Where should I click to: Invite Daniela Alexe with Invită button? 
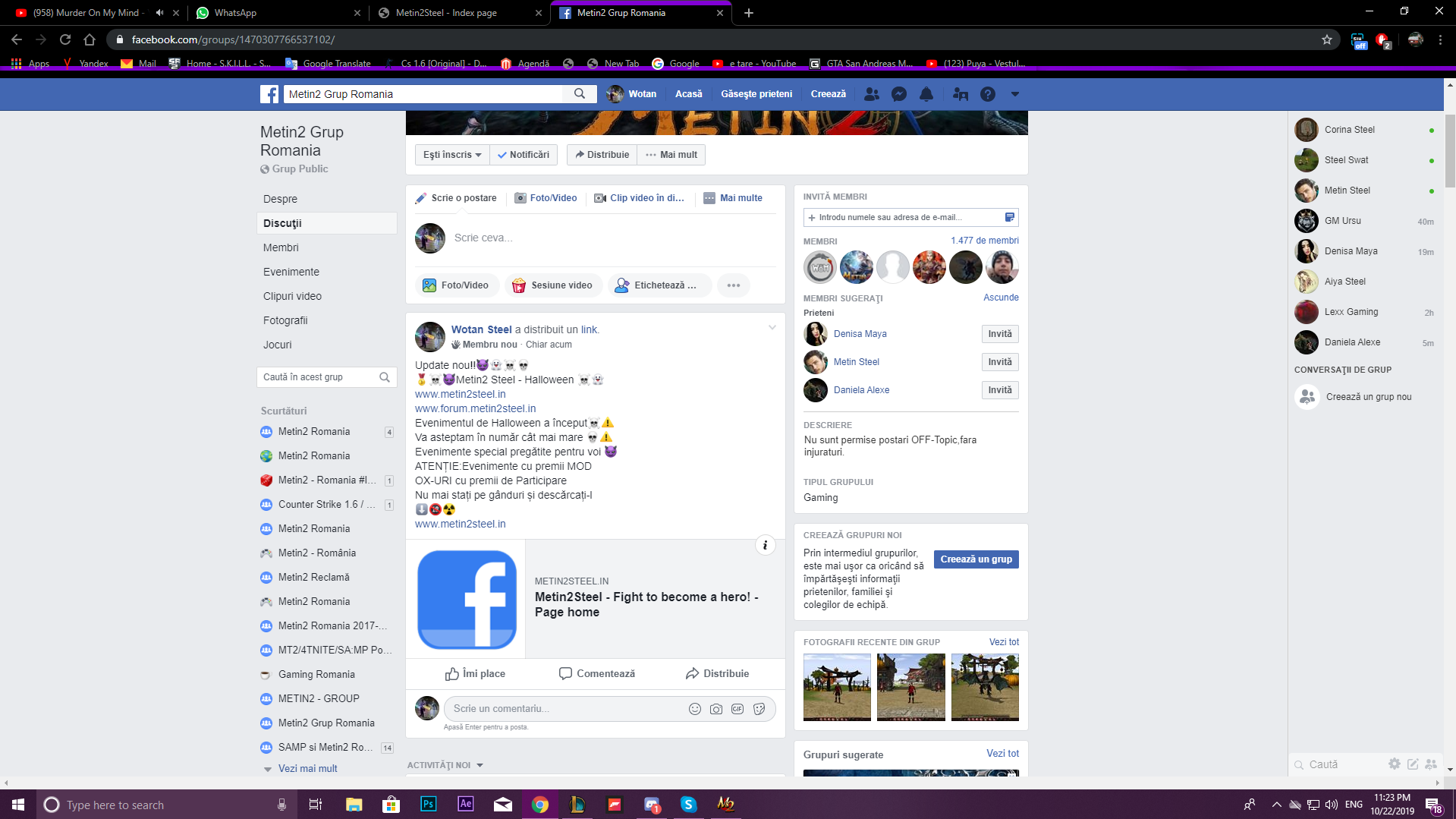(1000, 390)
